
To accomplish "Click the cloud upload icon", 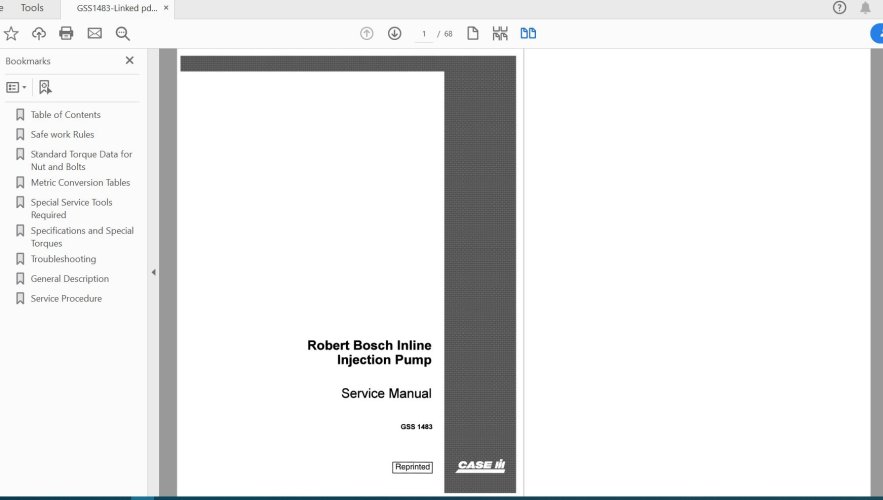I will [x=39, y=34].
